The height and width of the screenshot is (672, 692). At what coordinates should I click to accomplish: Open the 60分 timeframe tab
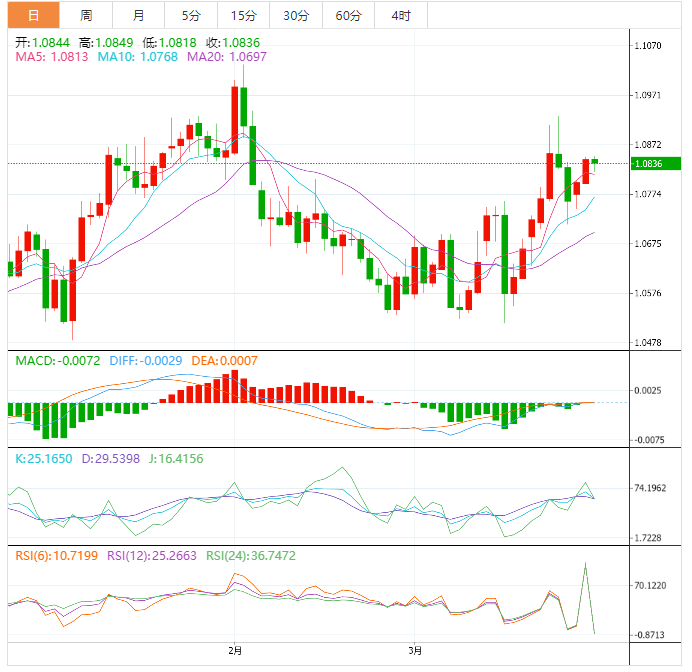348,15
